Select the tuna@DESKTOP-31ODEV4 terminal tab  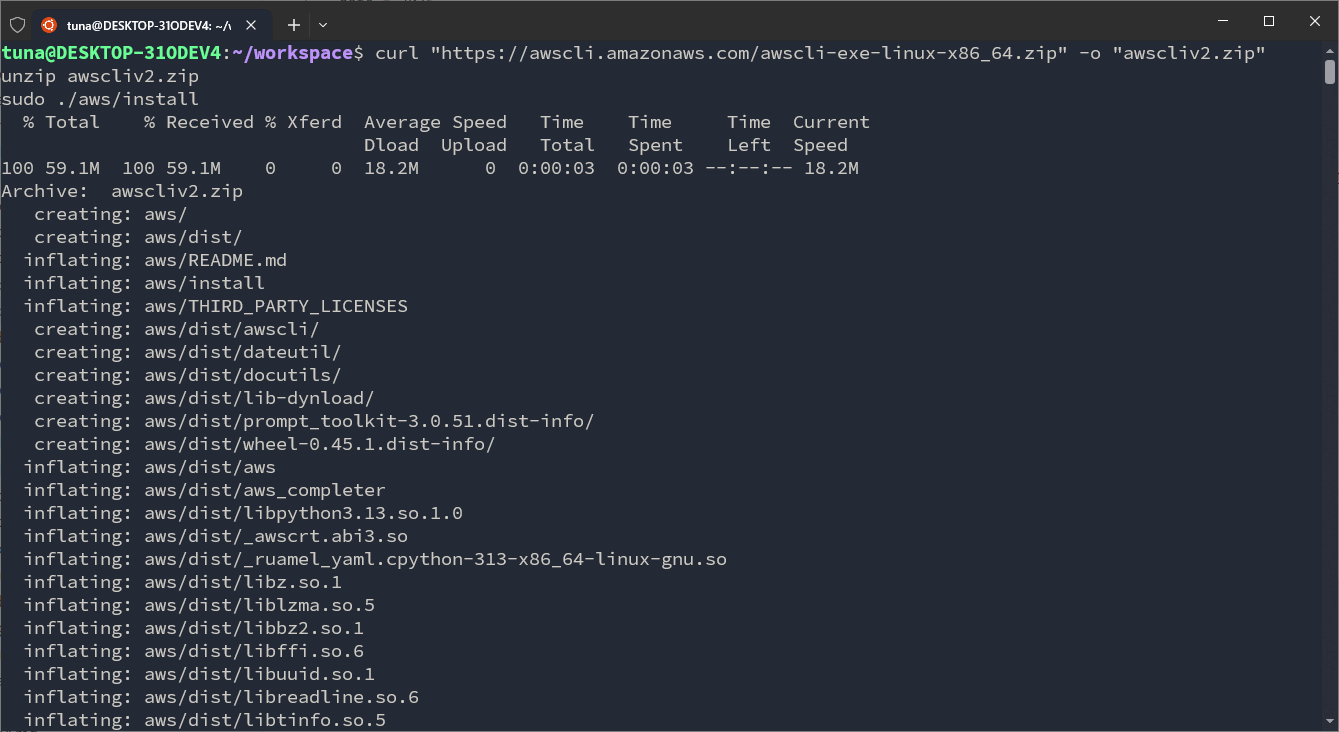click(148, 24)
